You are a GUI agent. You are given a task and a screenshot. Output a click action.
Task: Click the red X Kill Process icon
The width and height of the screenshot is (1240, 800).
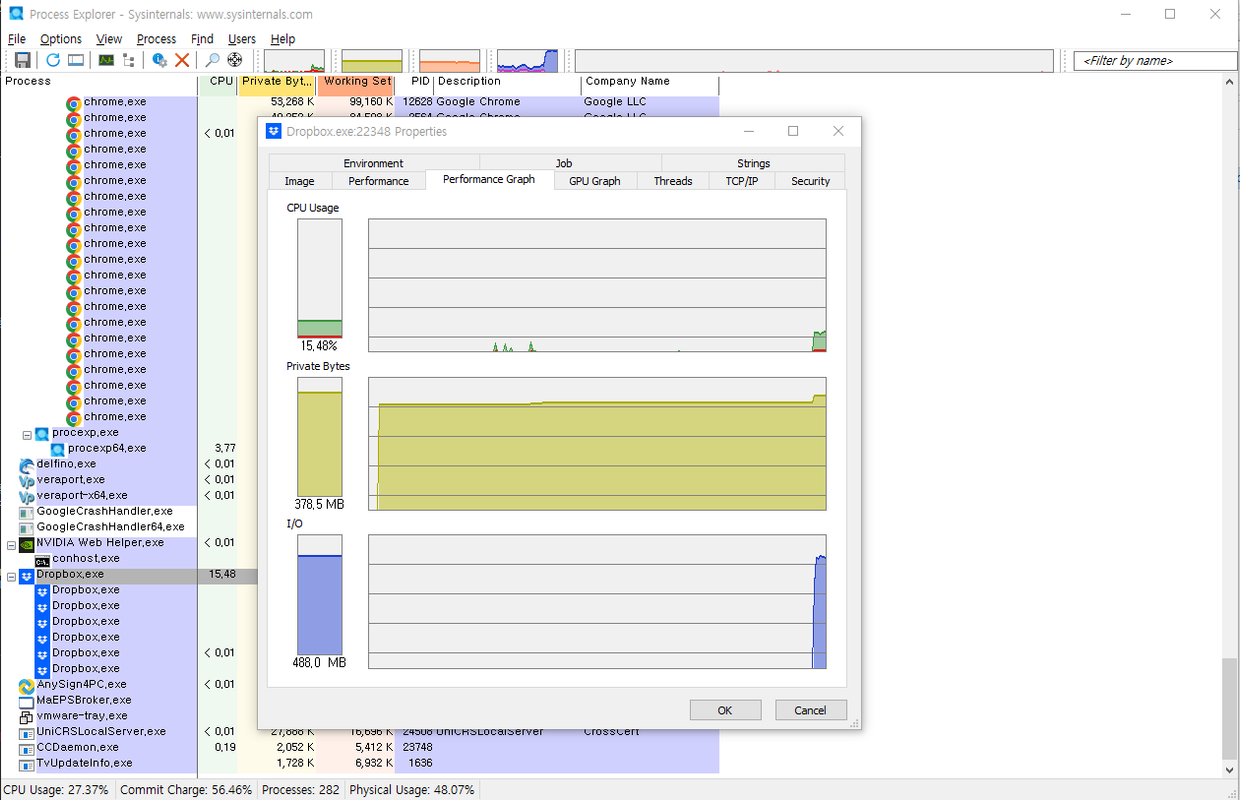pyautogui.click(x=182, y=60)
